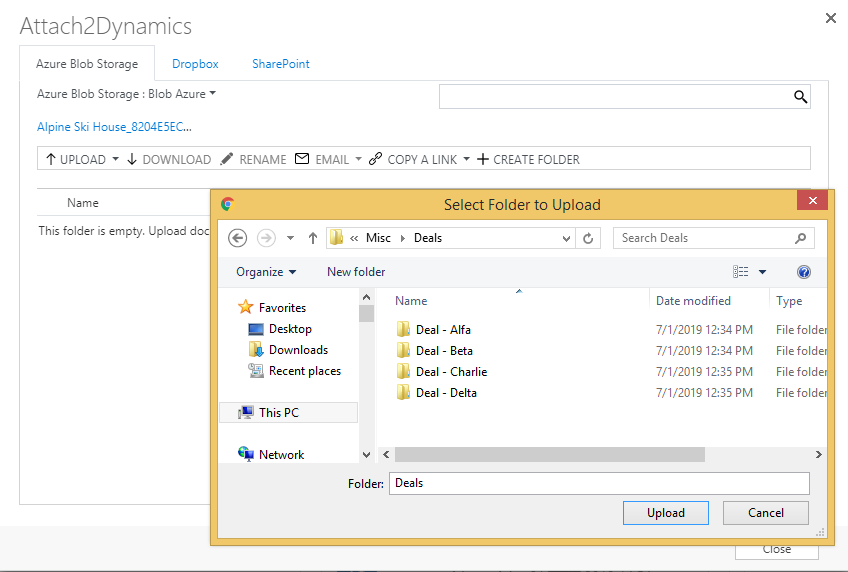Go up one folder level

coord(313,238)
